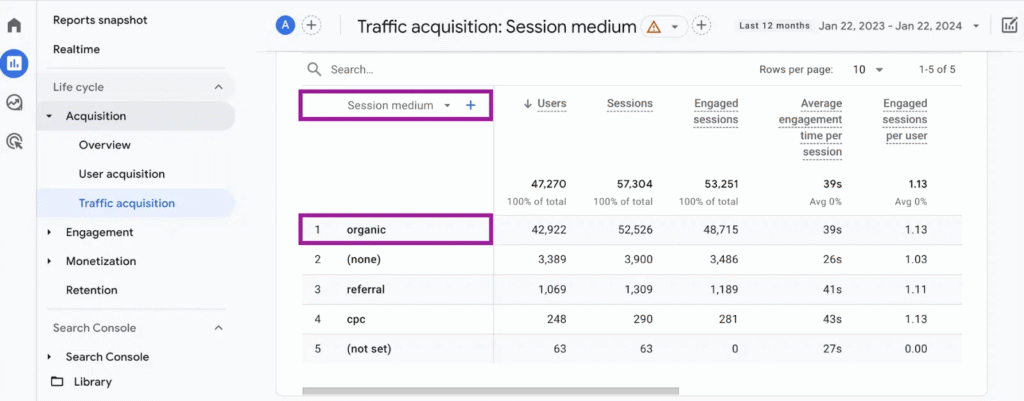Open the date range dropdown
Viewport: 1024px width, 401px height.
976,26
